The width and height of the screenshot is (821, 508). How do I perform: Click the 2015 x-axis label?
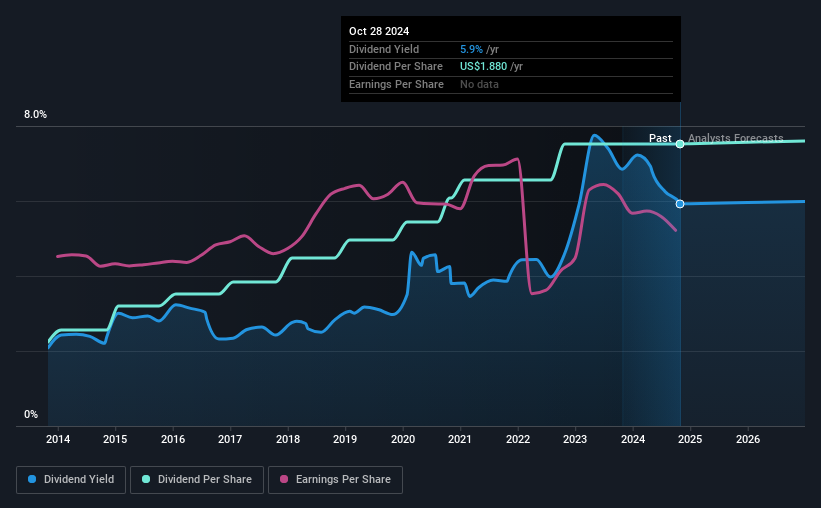click(115, 439)
